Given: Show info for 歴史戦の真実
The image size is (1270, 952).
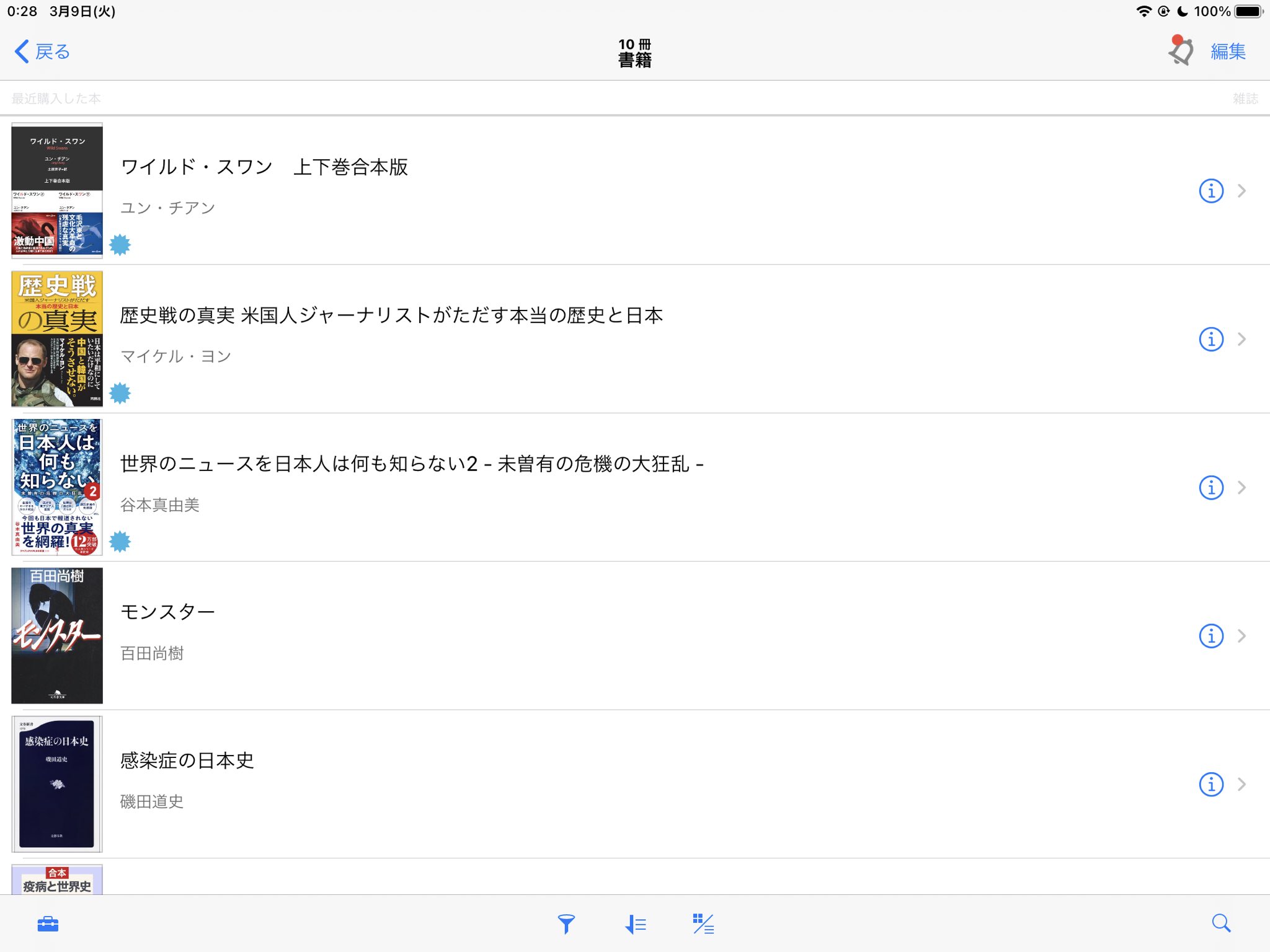Looking at the screenshot, I should [x=1211, y=339].
